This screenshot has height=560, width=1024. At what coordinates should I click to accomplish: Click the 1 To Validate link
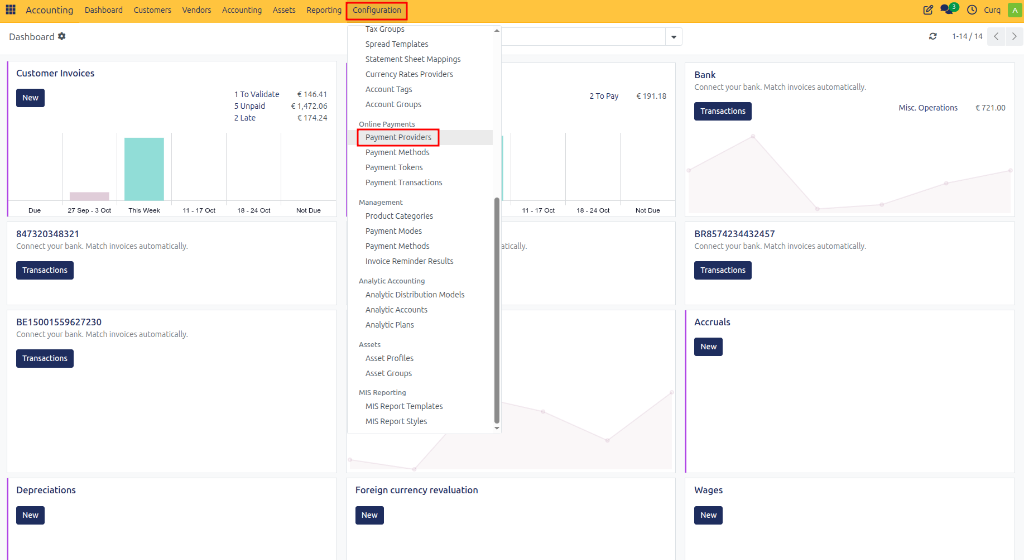pyautogui.click(x=257, y=94)
